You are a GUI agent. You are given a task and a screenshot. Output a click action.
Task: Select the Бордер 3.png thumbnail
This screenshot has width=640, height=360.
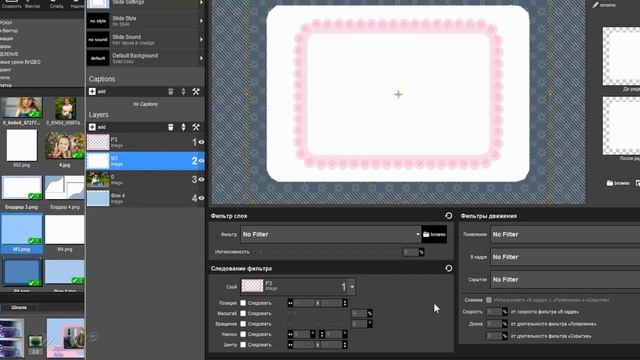pos(22,188)
